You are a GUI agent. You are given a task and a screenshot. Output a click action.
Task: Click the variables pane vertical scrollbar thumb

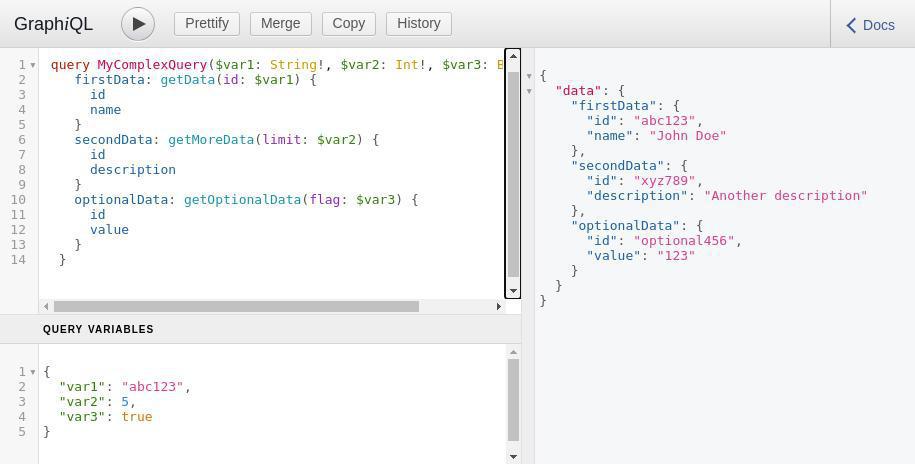[x=513, y=400]
